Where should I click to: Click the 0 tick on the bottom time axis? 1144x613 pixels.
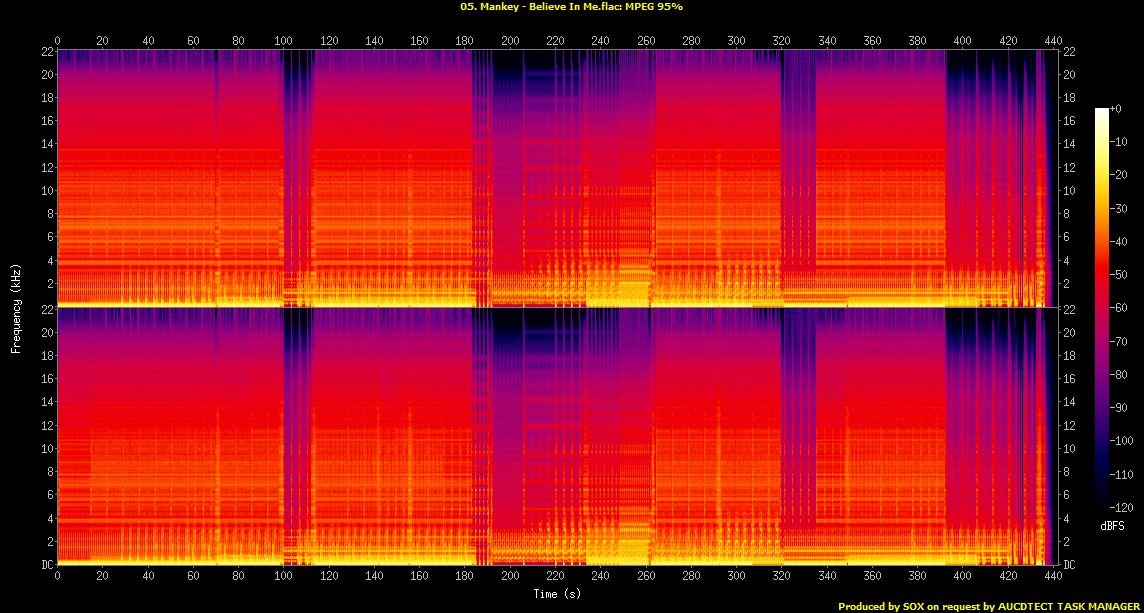pyautogui.click(x=57, y=577)
